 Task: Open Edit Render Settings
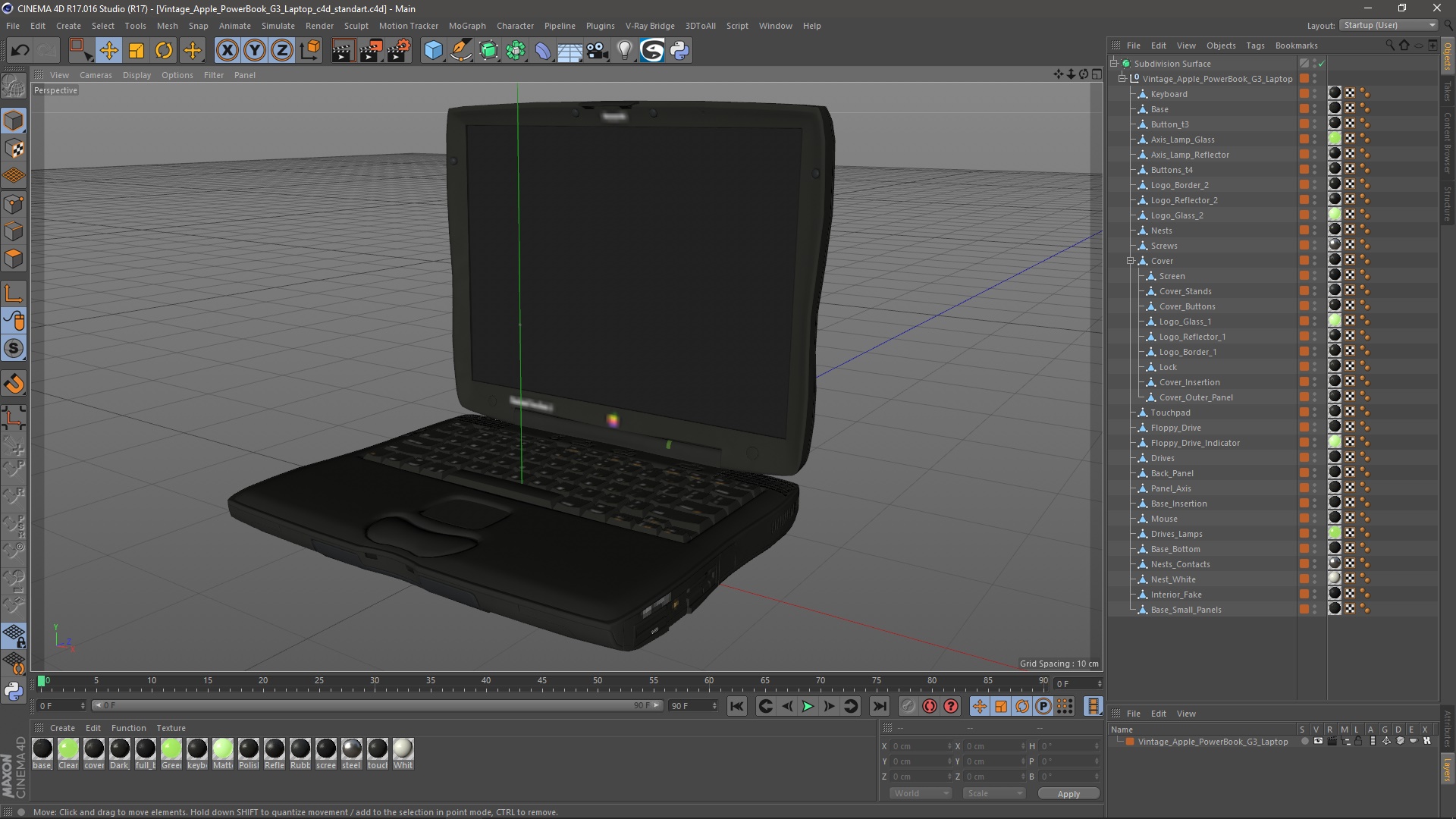tap(399, 51)
